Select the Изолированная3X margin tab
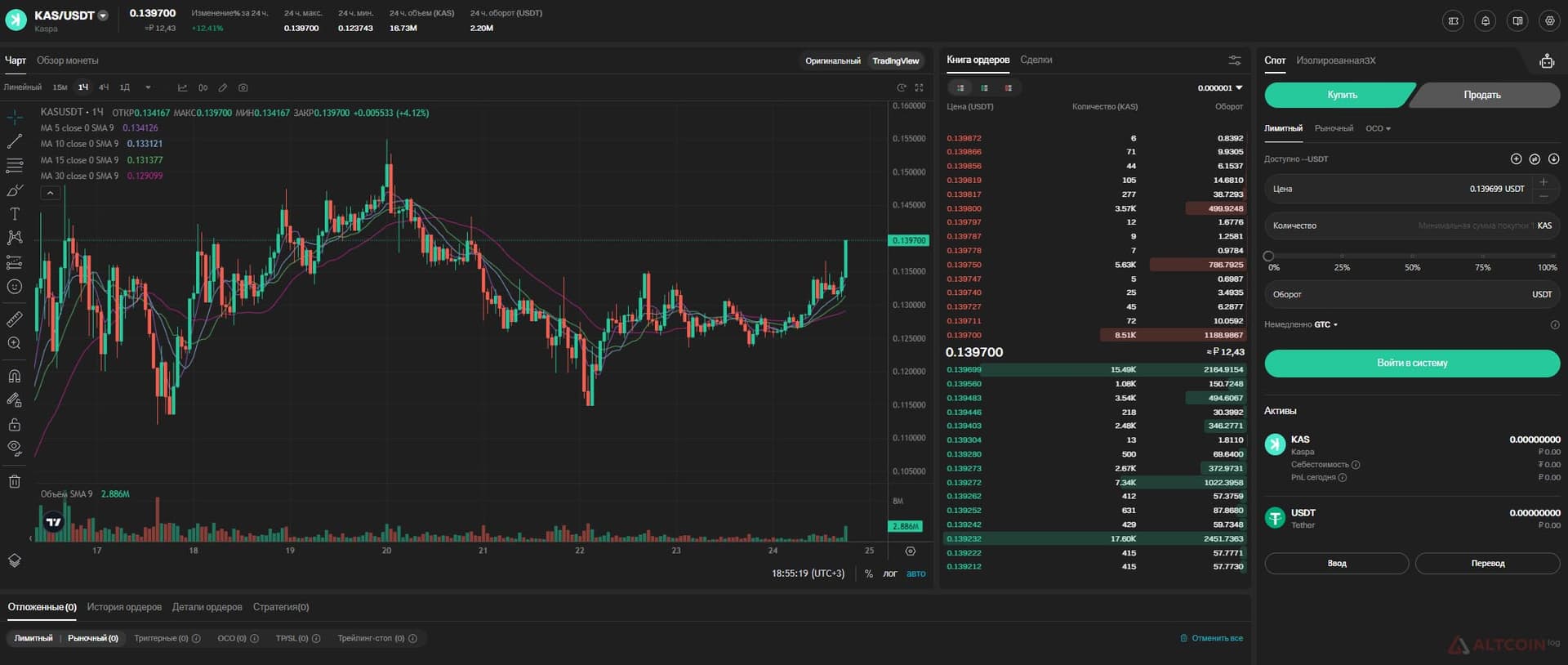Screen dimensions: 1568x665 pyautogui.click(x=1335, y=60)
